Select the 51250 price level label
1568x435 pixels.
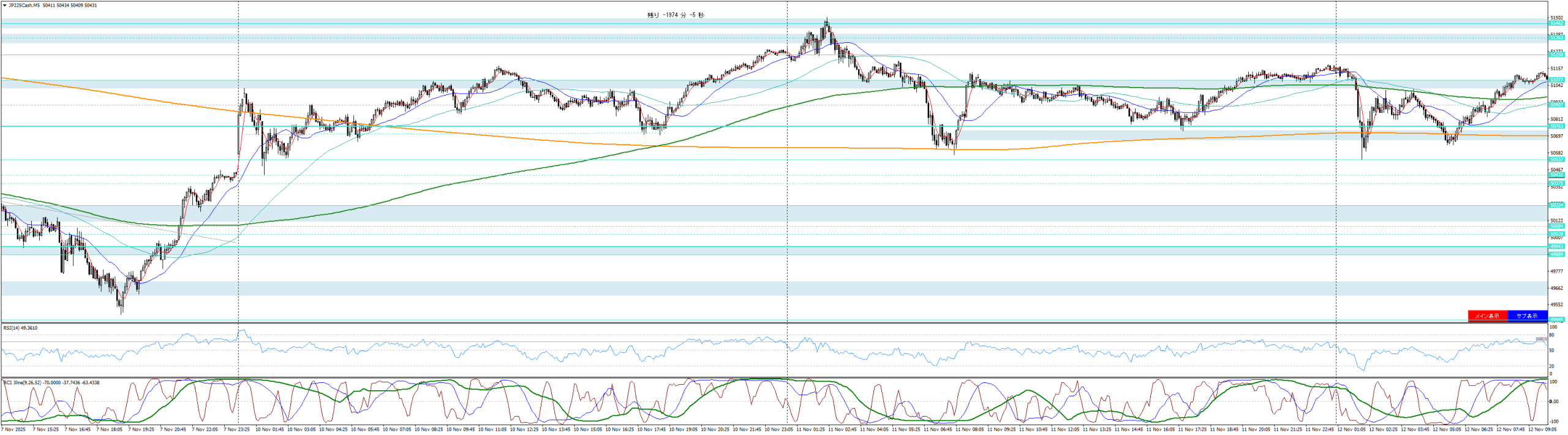(1556, 55)
